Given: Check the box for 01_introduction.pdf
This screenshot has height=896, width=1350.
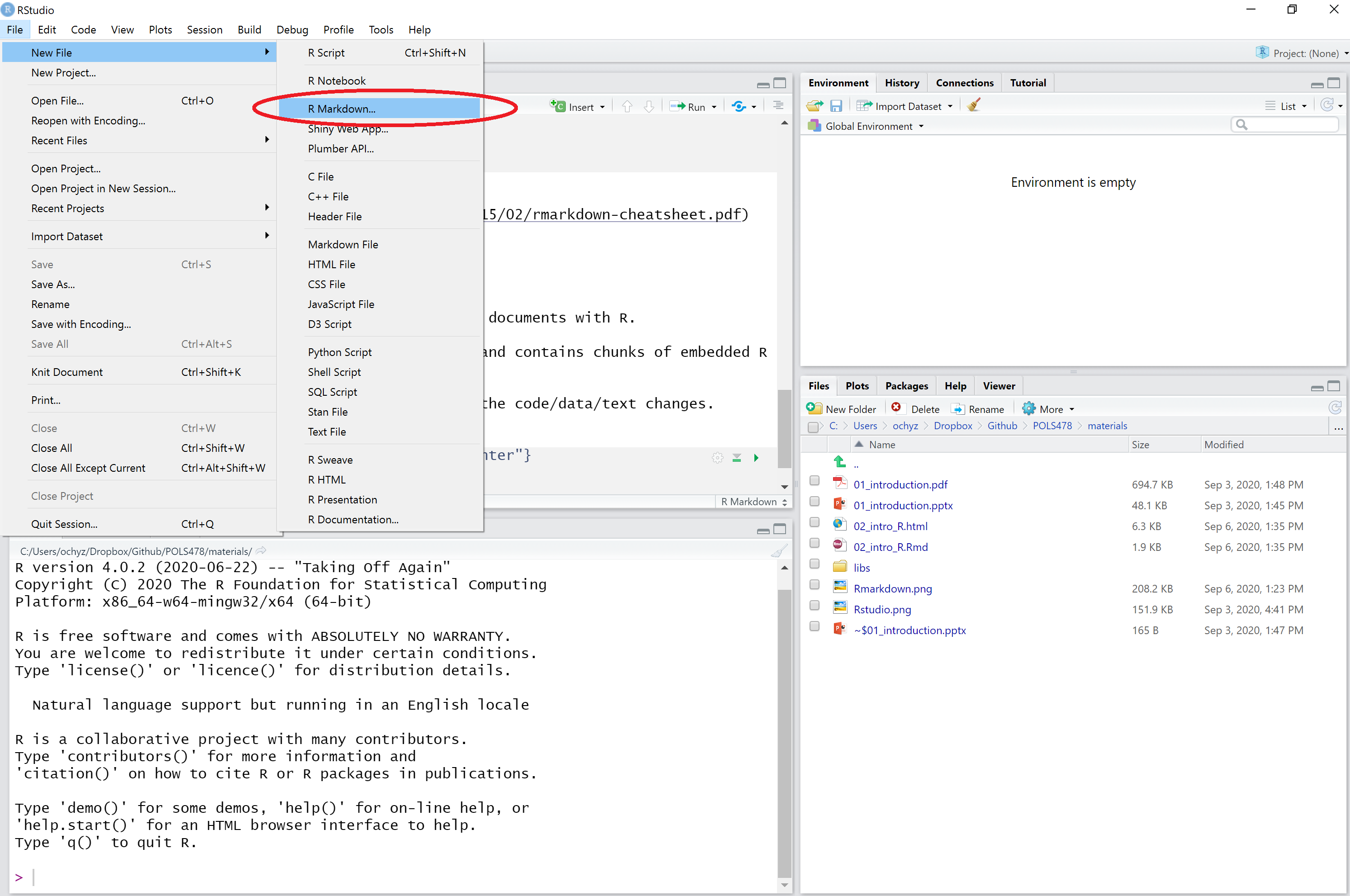Looking at the screenshot, I should [x=815, y=480].
